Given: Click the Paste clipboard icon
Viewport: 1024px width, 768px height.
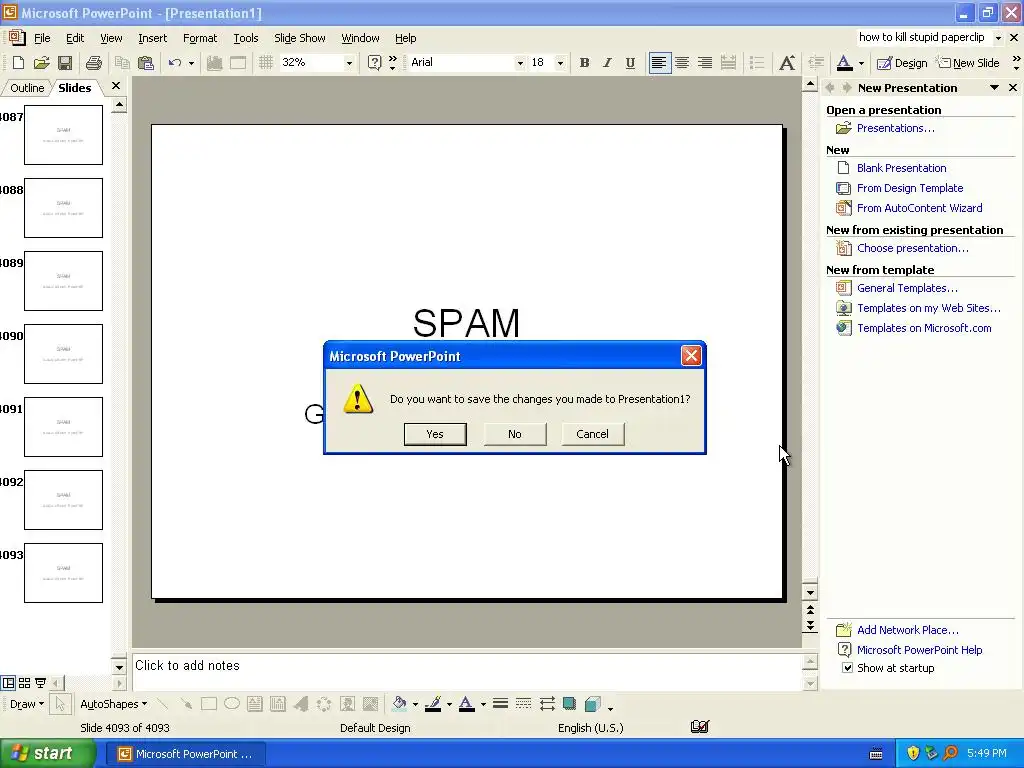Looking at the screenshot, I should tap(146, 63).
